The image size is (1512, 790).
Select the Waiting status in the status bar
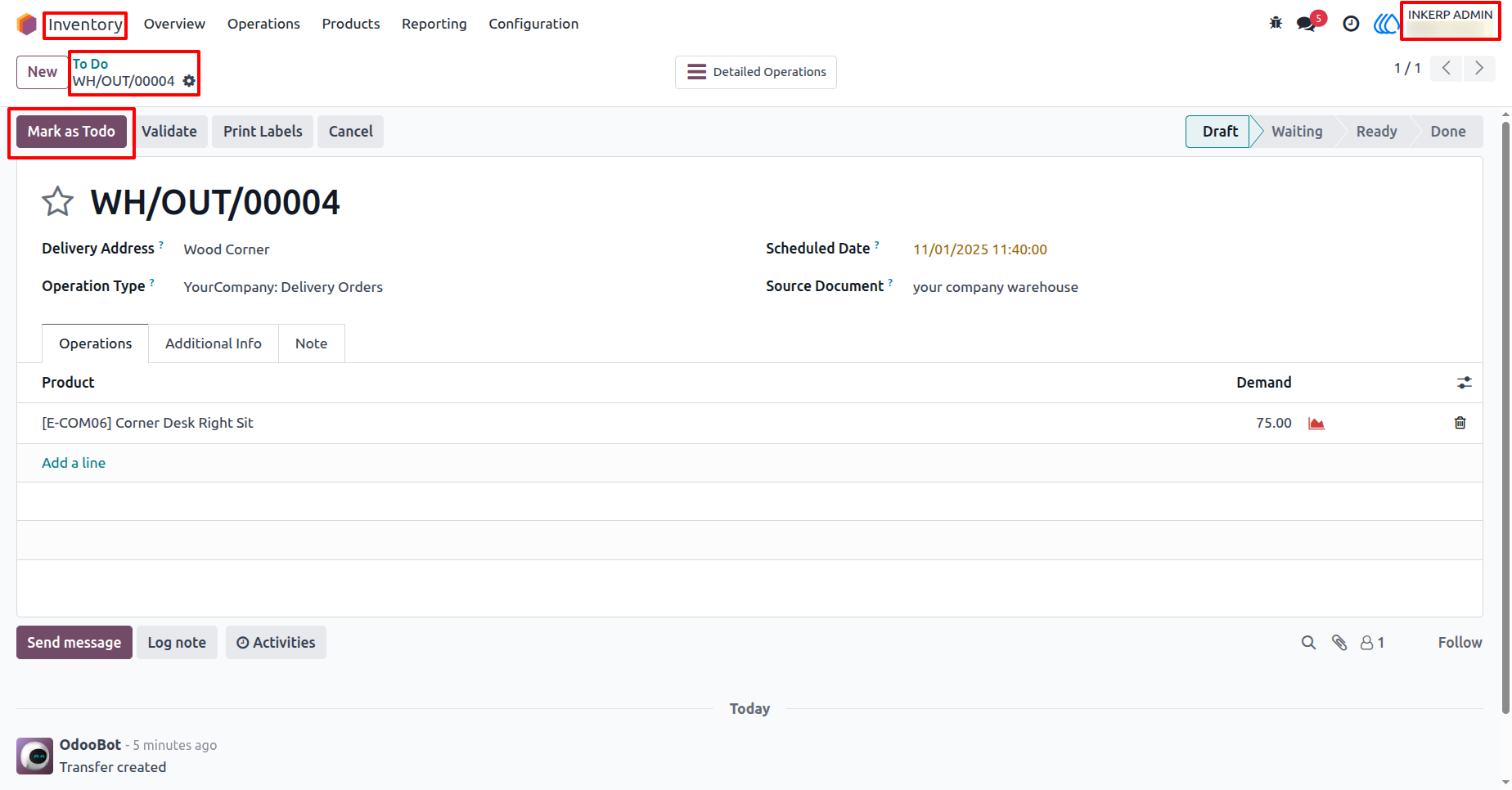coord(1297,132)
